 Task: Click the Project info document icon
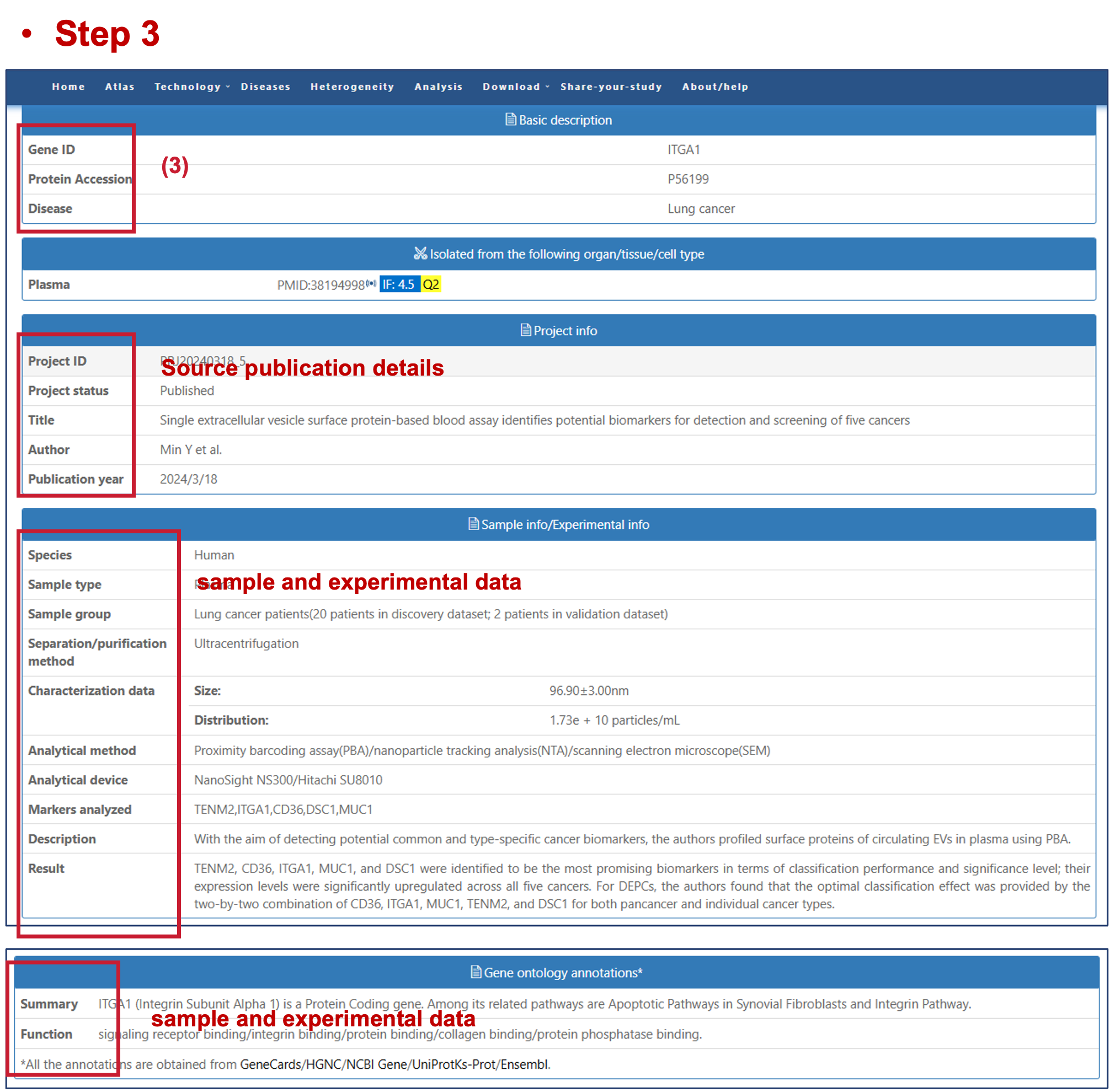coord(525,330)
